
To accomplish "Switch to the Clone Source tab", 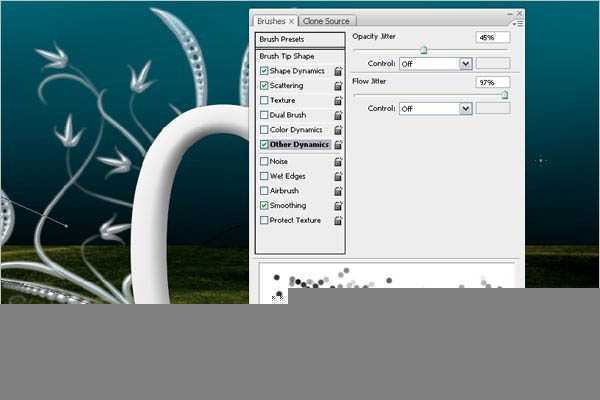I will pyautogui.click(x=326, y=21).
